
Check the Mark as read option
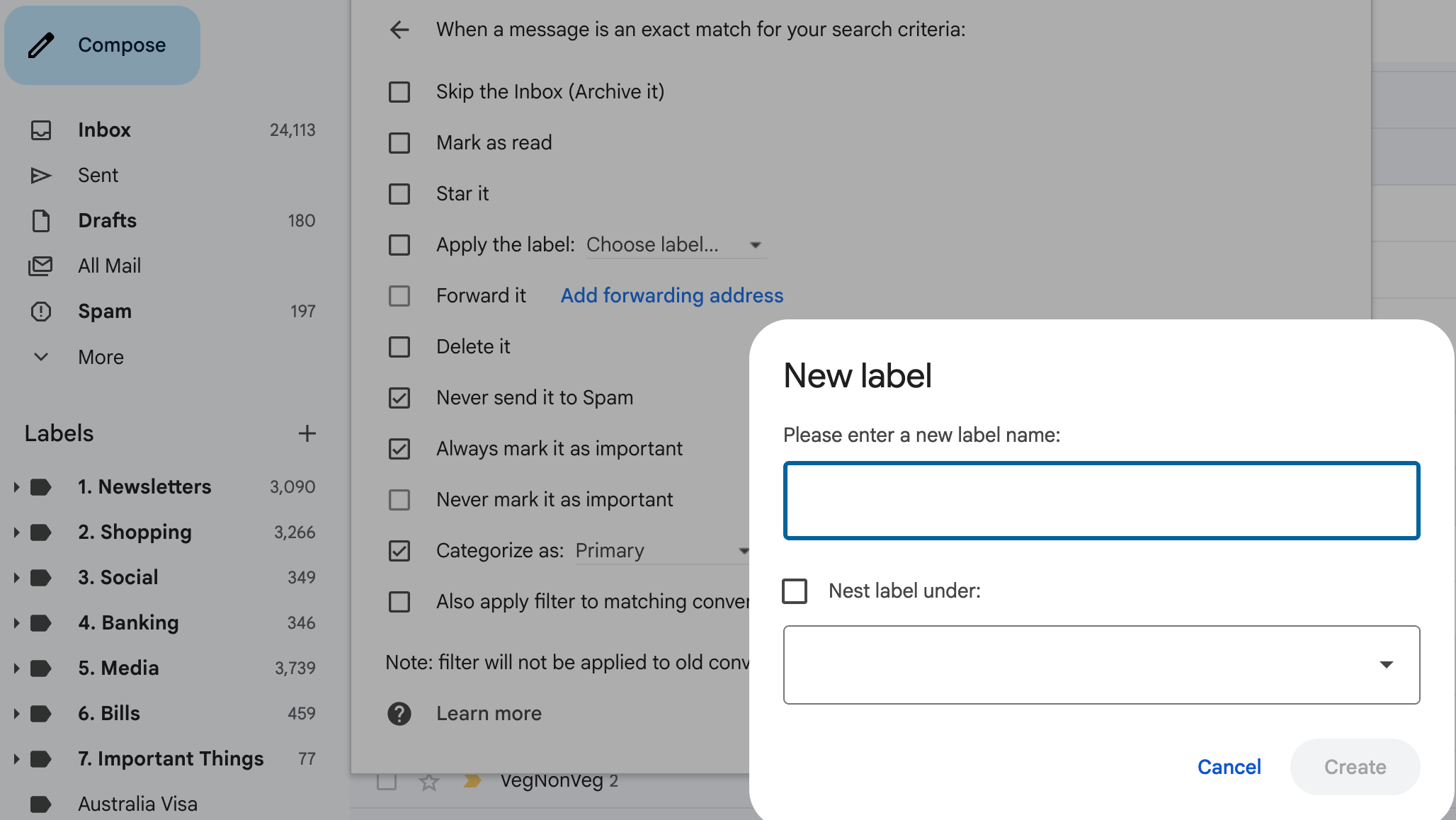[399, 143]
